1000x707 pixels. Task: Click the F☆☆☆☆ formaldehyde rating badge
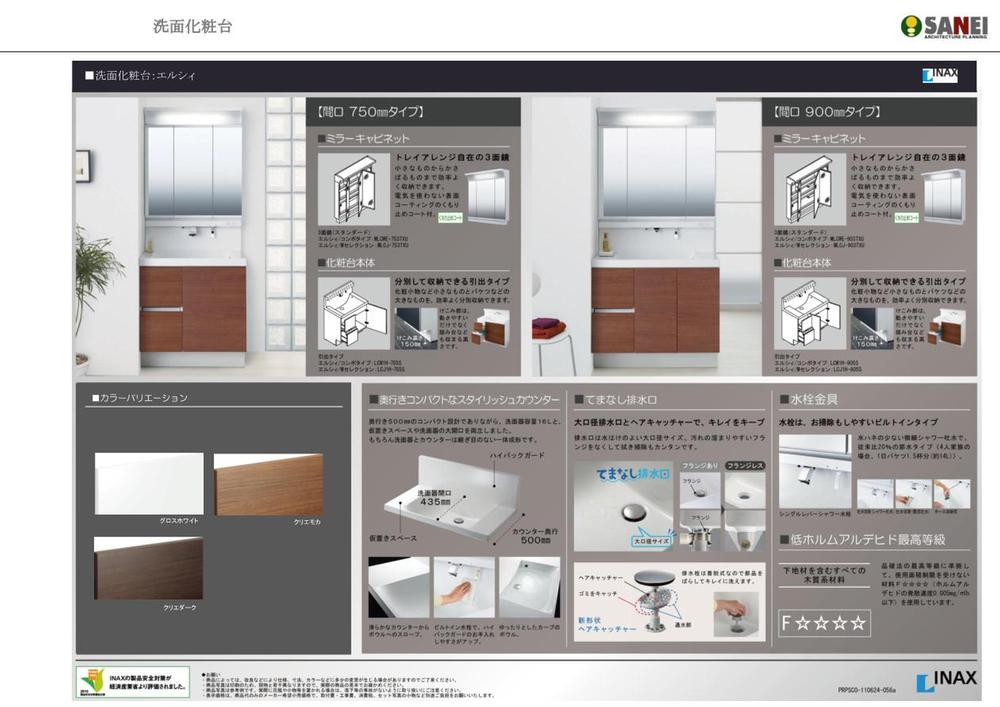[x=824, y=622]
